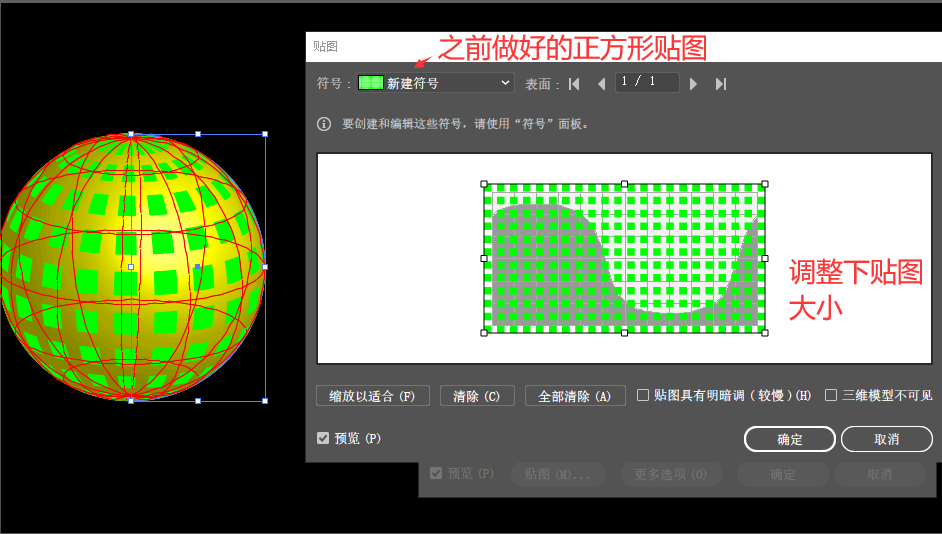
Task: Enable 三维模型不可见 checkbox
Action: coord(831,395)
